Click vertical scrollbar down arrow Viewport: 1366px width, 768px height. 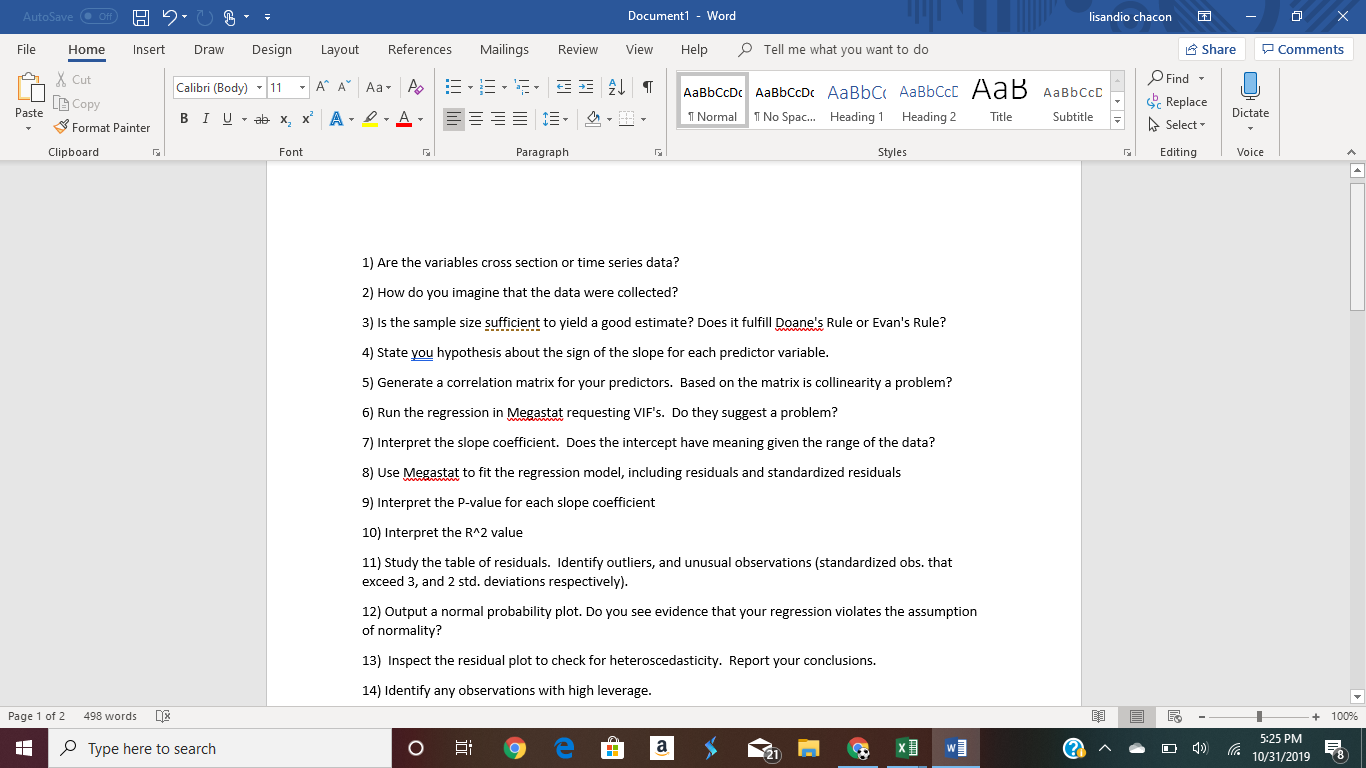(x=1357, y=696)
